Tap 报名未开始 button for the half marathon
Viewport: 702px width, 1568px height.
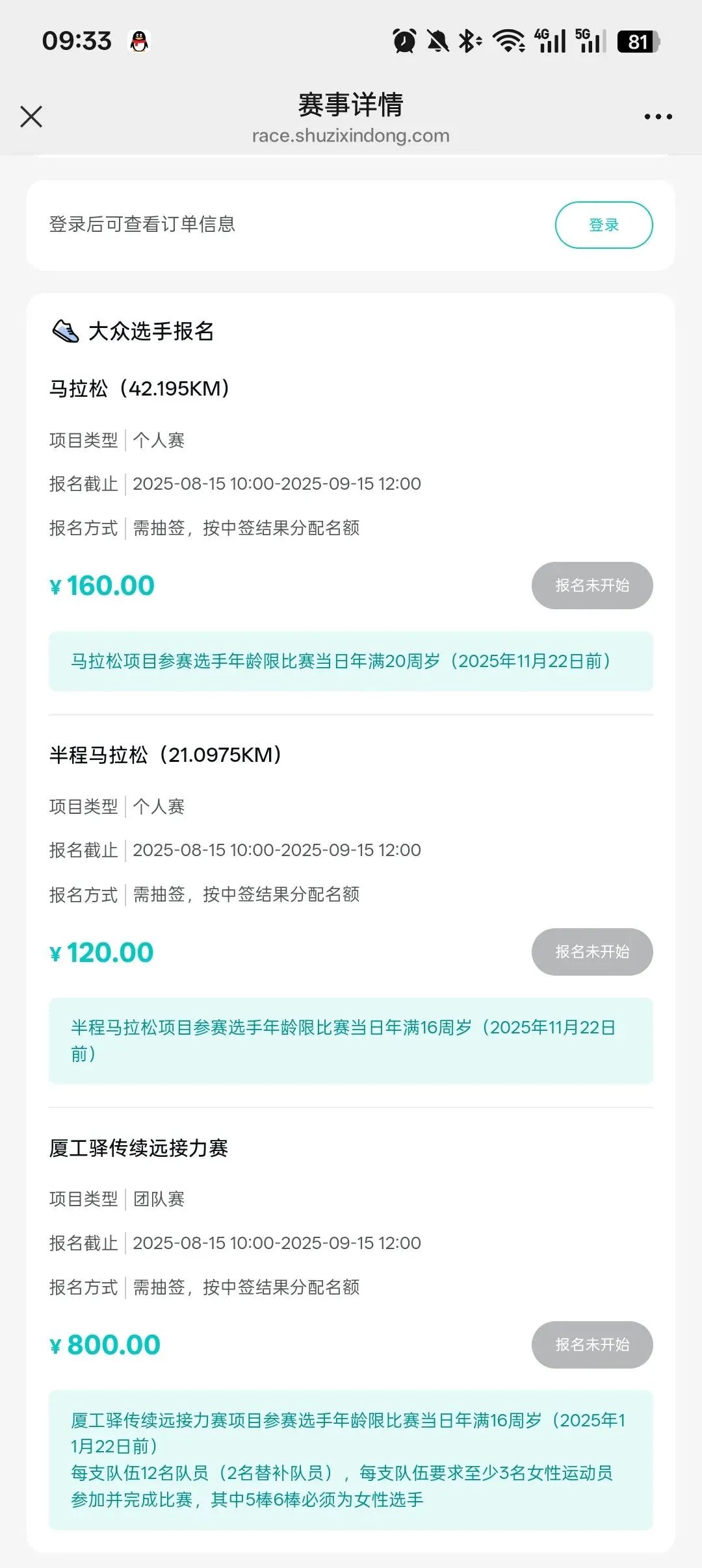(592, 952)
